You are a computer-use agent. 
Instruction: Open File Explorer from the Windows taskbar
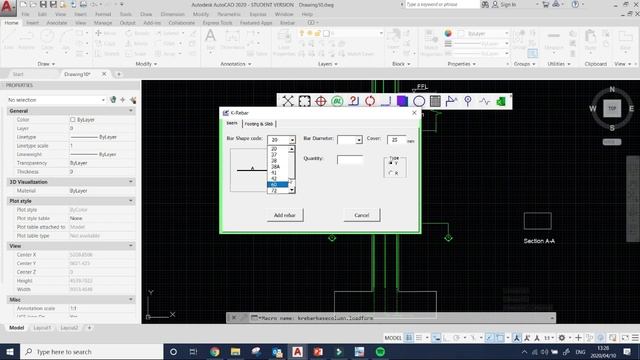pyautogui.click(x=236, y=351)
